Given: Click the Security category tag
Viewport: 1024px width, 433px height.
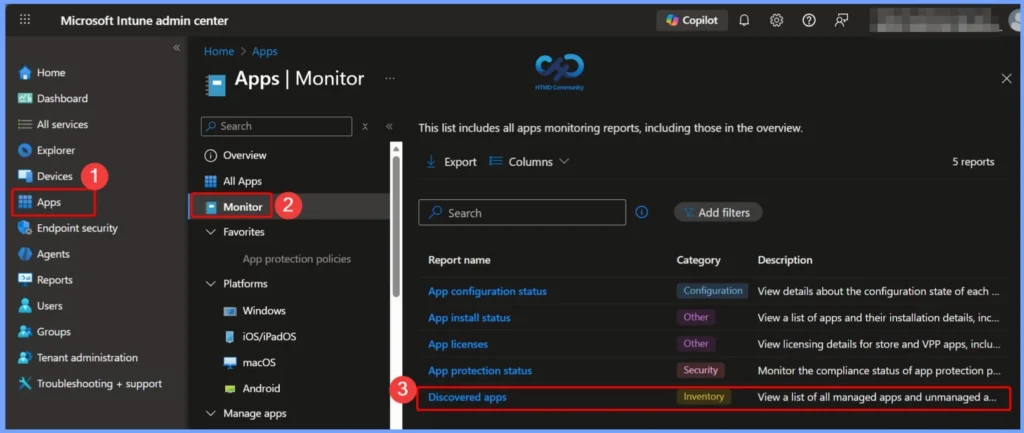Looking at the screenshot, I should pyautogui.click(x=700, y=370).
